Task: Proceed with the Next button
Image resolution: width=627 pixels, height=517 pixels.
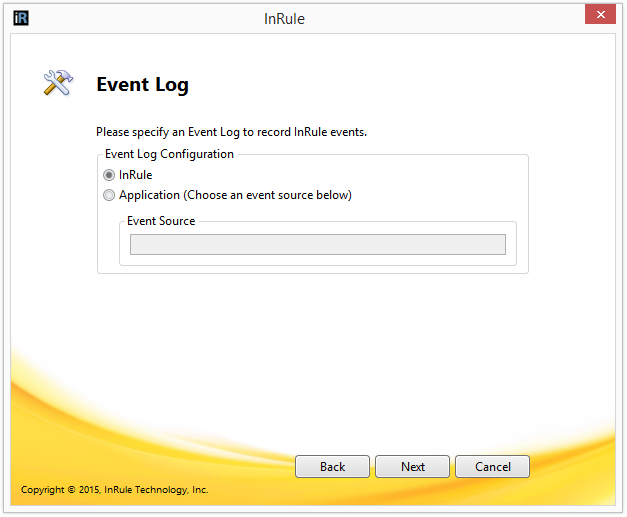Action: click(x=412, y=466)
